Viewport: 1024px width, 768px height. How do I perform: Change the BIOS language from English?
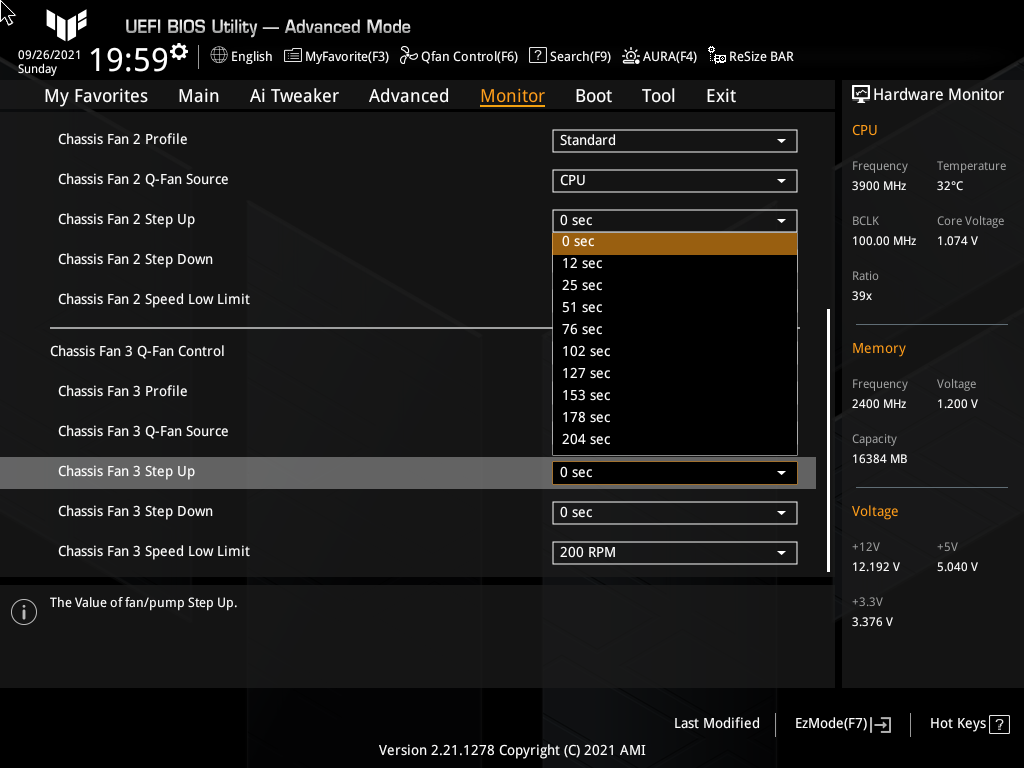(x=240, y=56)
